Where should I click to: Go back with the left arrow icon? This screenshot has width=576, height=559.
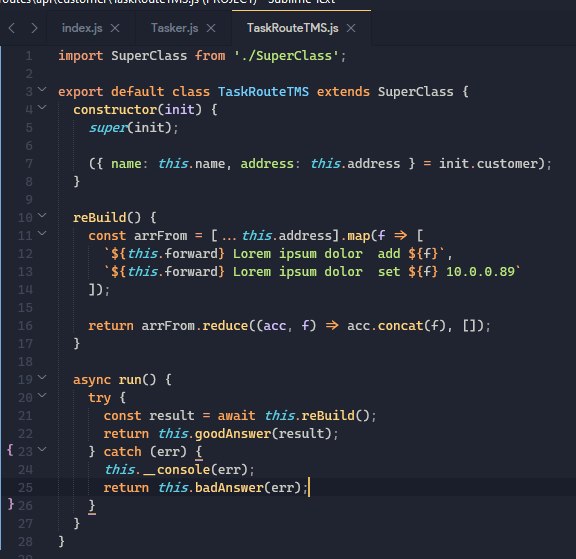pyautogui.click(x=11, y=28)
